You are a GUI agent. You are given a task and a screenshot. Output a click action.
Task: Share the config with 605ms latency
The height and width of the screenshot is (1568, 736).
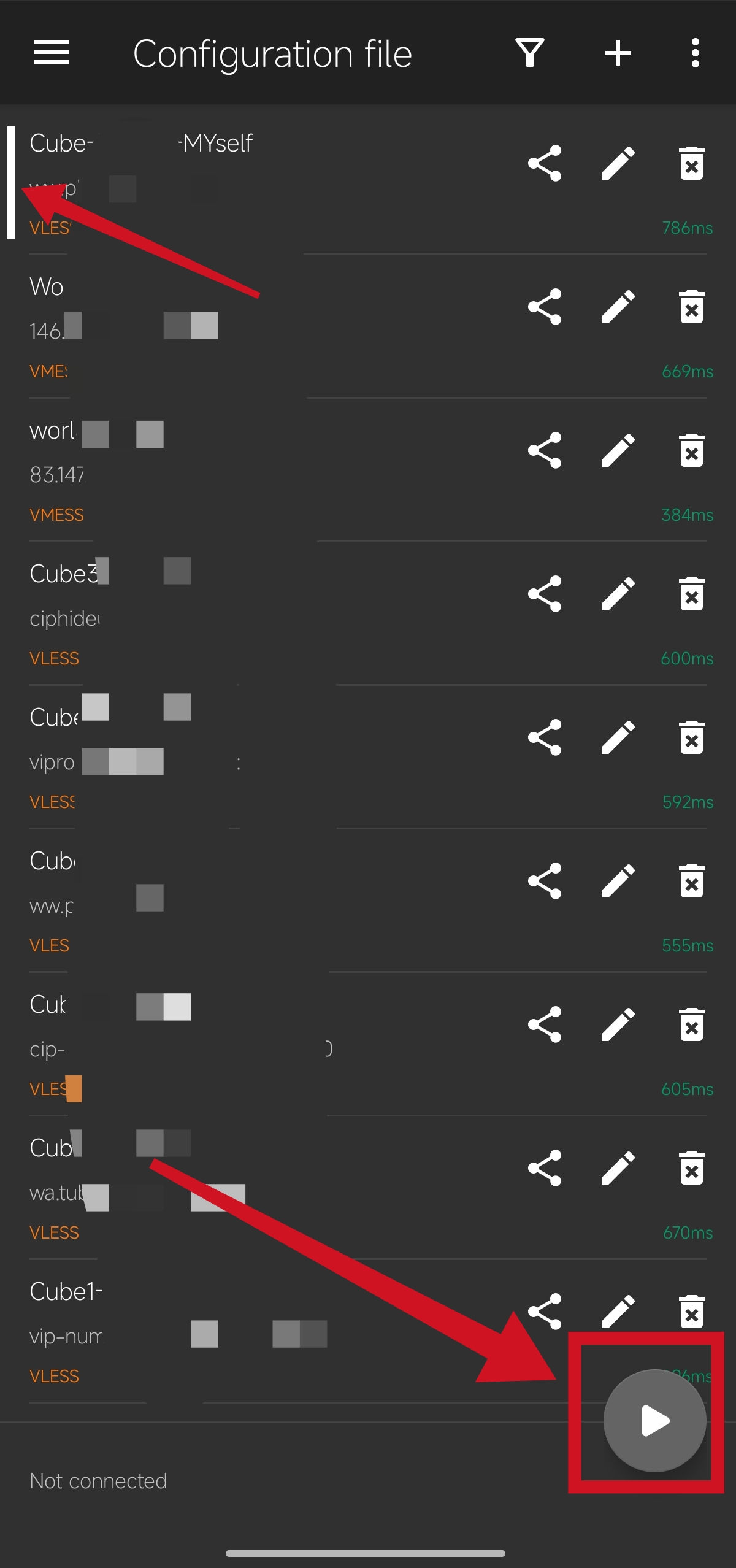click(x=545, y=1024)
